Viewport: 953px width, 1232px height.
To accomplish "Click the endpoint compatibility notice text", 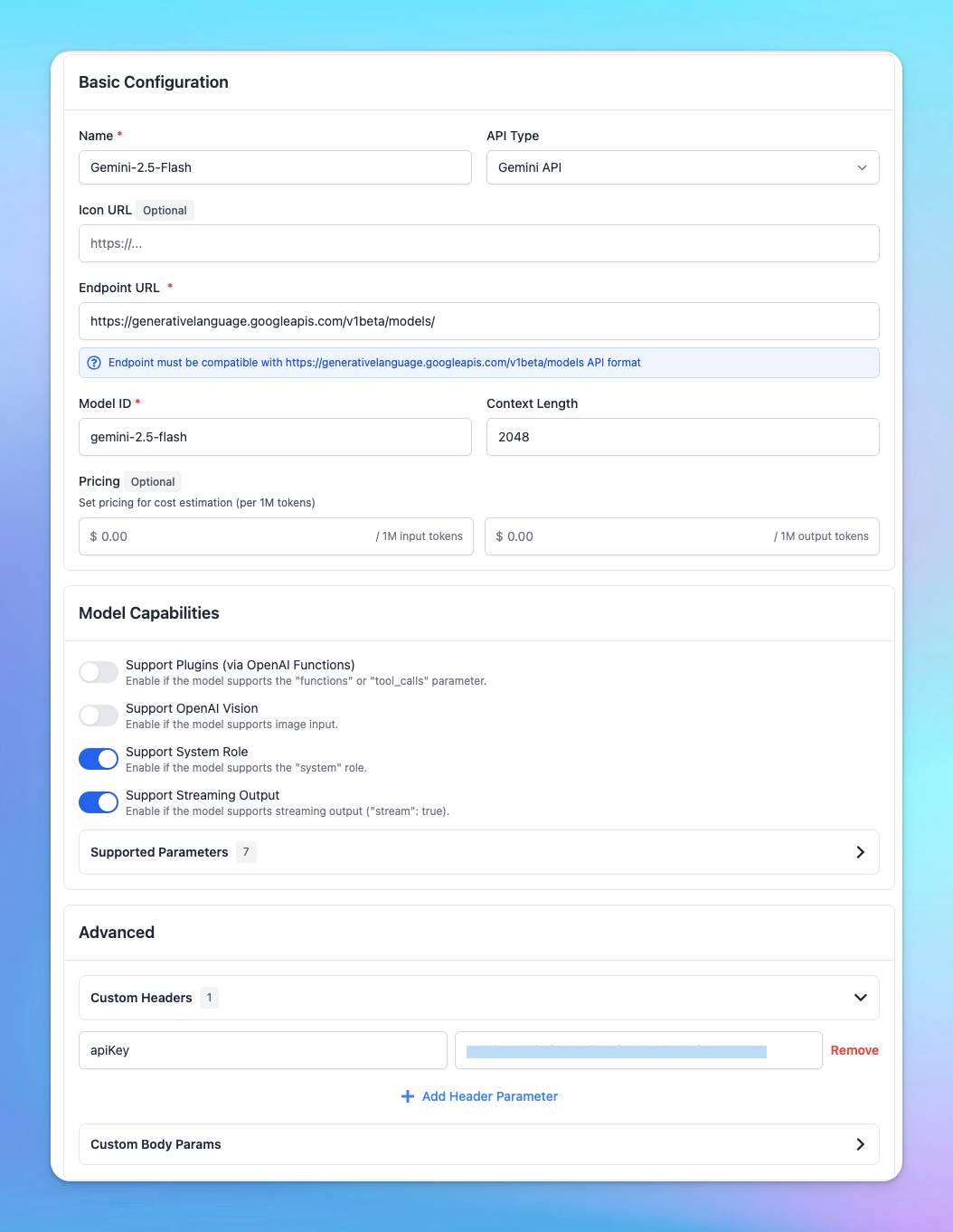I will pyautogui.click(x=374, y=363).
